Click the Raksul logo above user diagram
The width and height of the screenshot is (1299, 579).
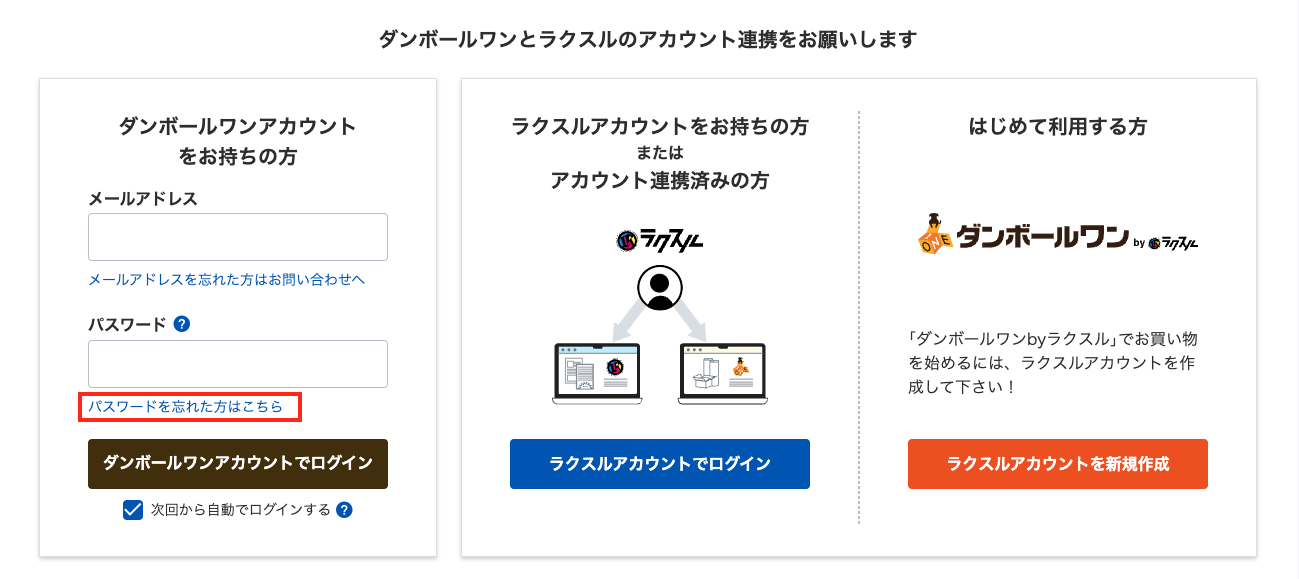pos(660,241)
